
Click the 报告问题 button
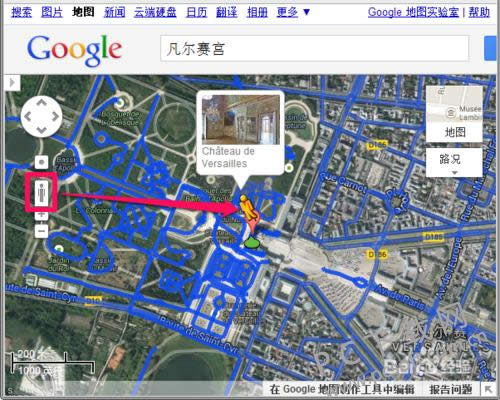(x=451, y=389)
